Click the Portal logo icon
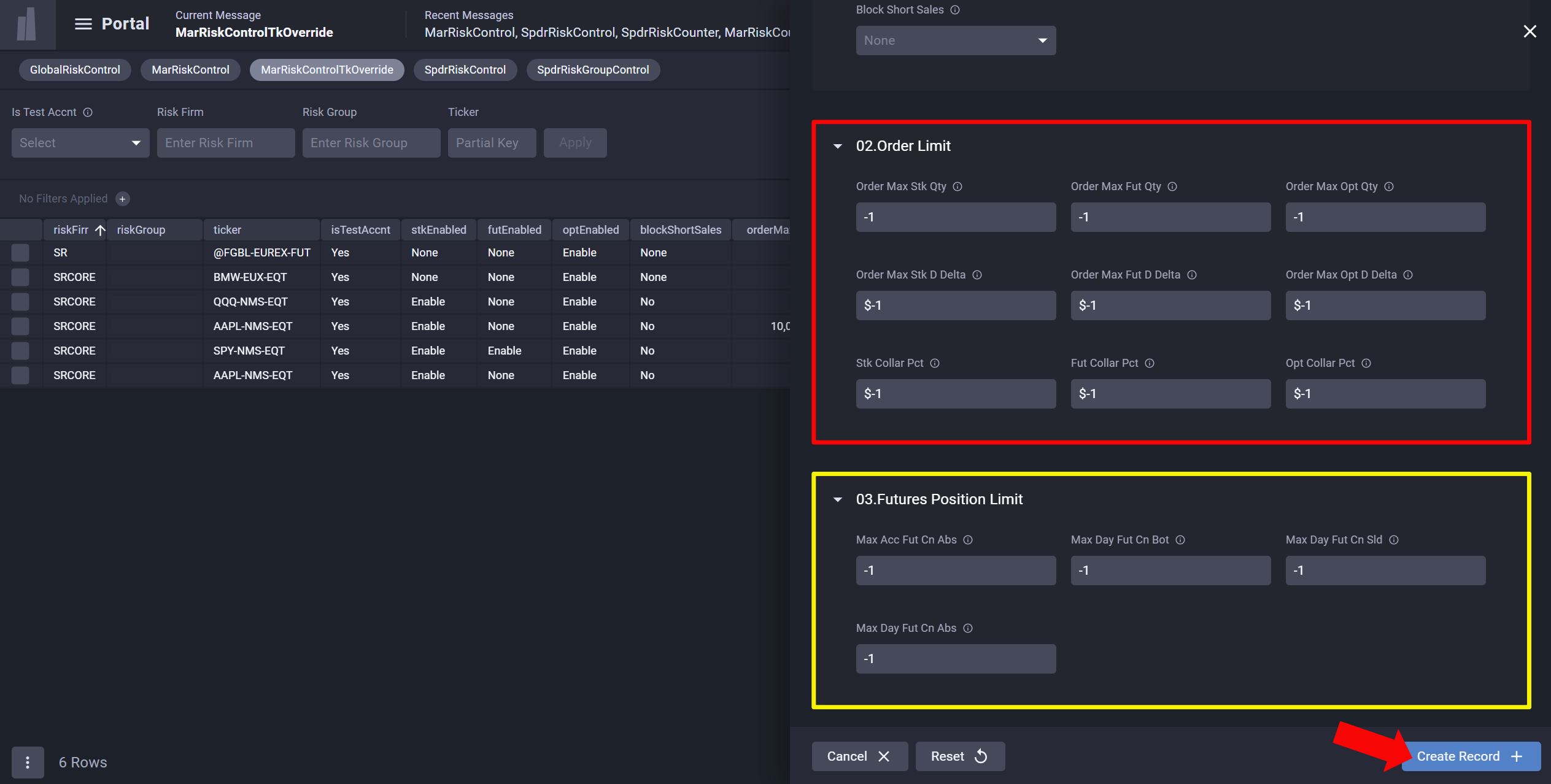1551x784 pixels. point(27,24)
